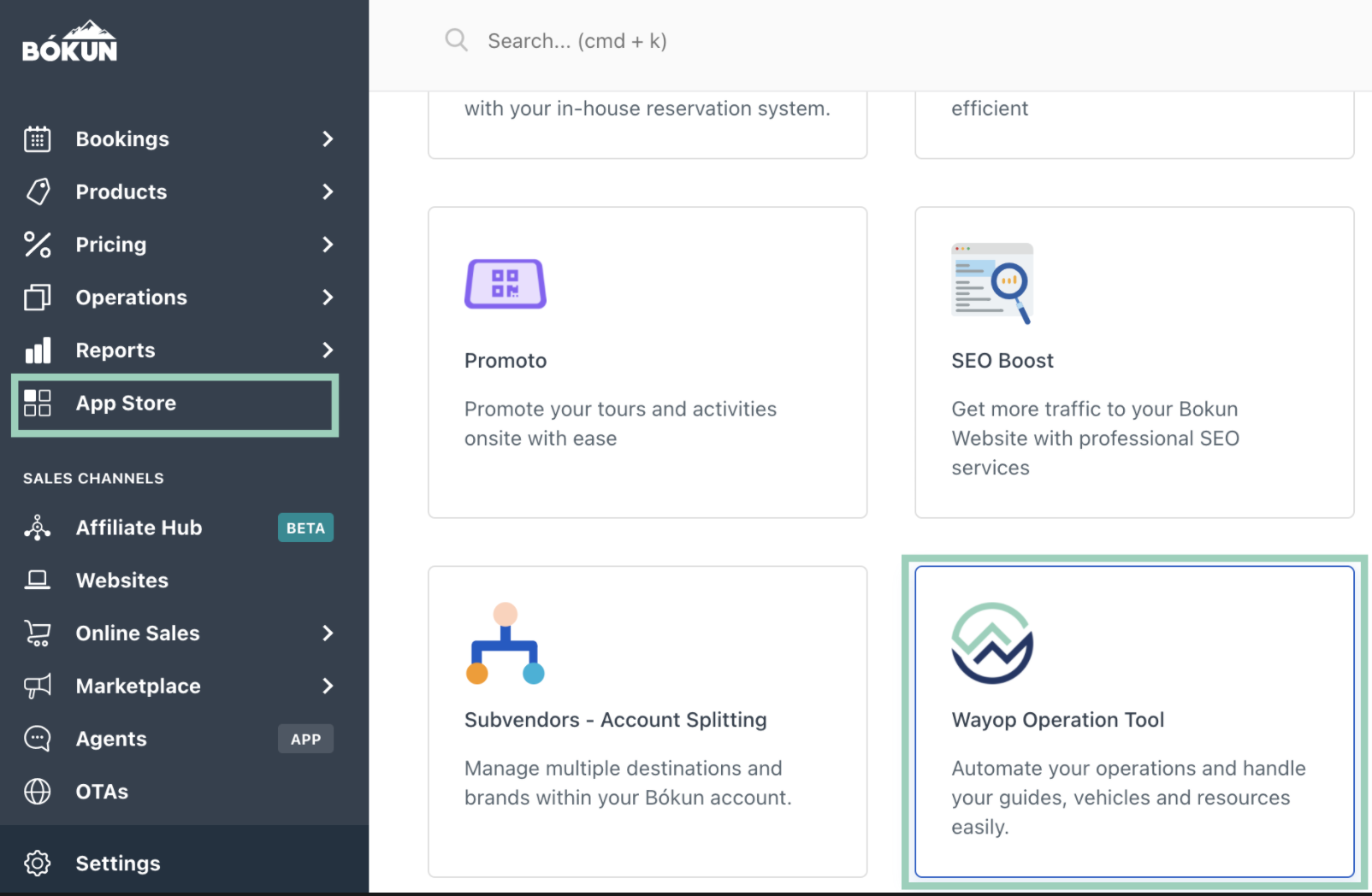Click the search magnifier icon
Viewport: 1372px width, 896px height.
click(456, 40)
